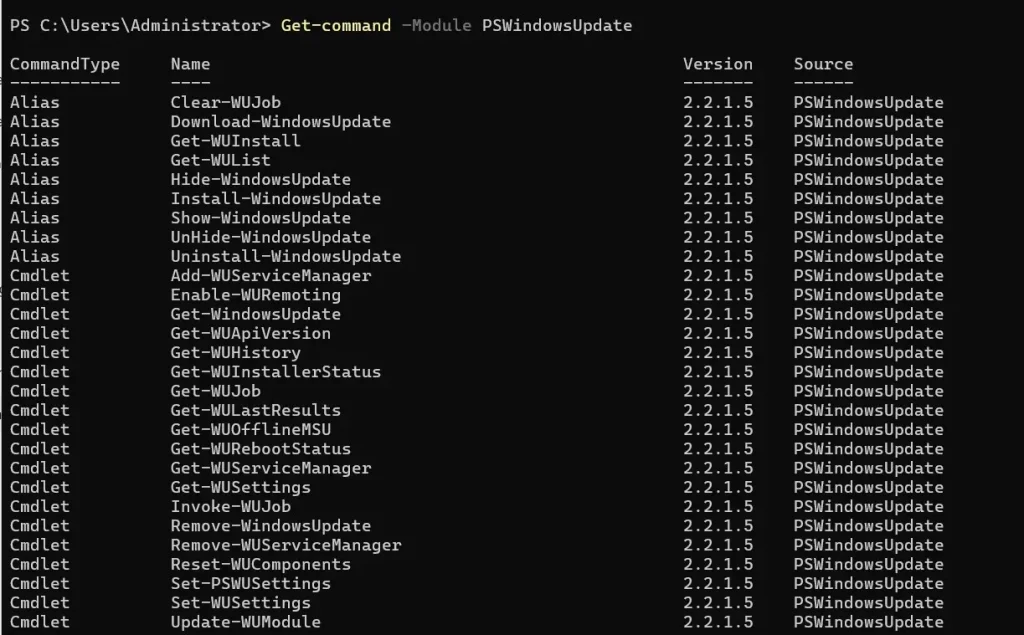Click the Set-PSWUSettings cmdlet name
This screenshot has width=1024, height=635.
coord(250,583)
